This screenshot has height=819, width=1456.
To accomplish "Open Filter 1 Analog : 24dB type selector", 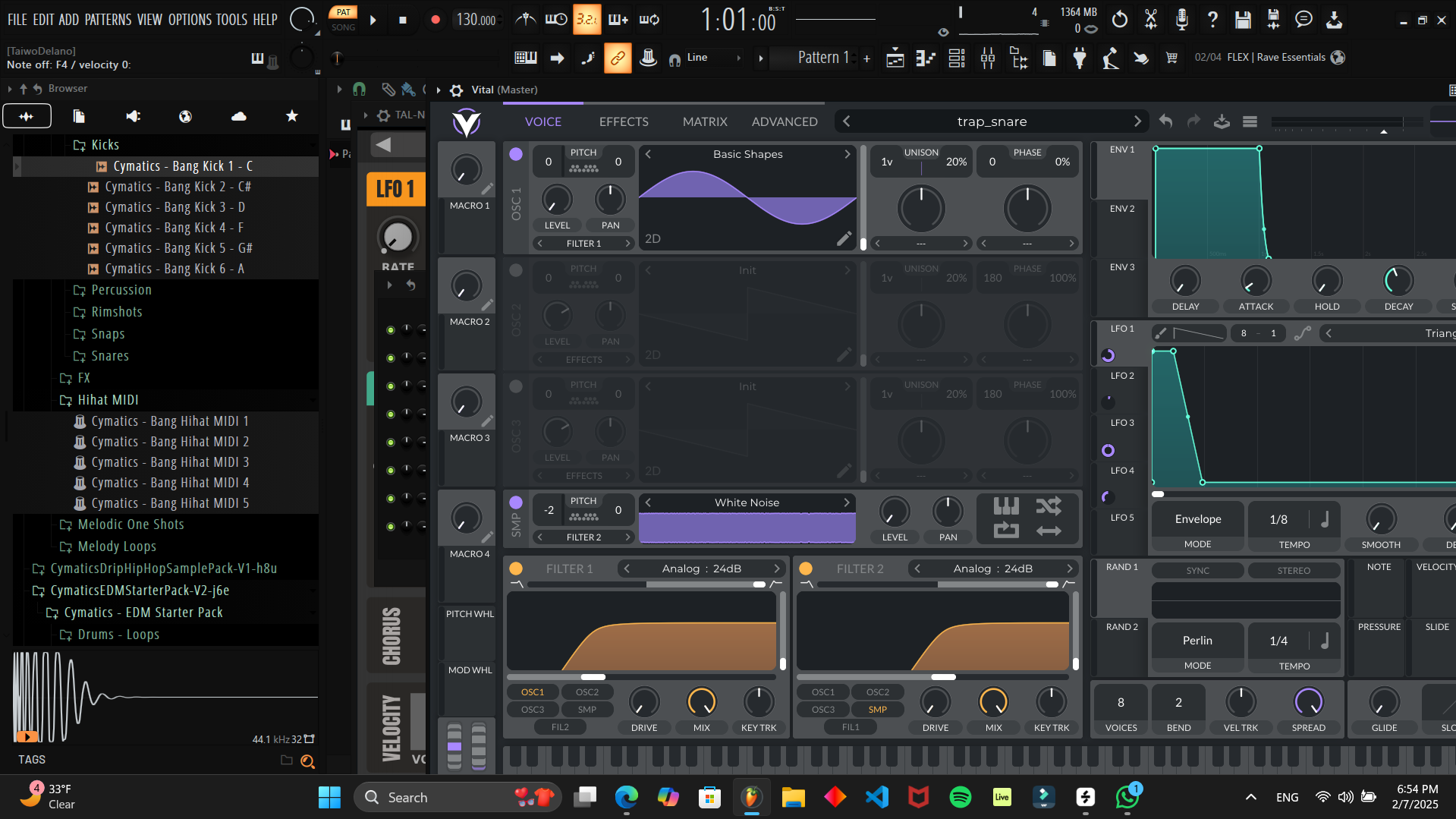I will pos(701,569).
